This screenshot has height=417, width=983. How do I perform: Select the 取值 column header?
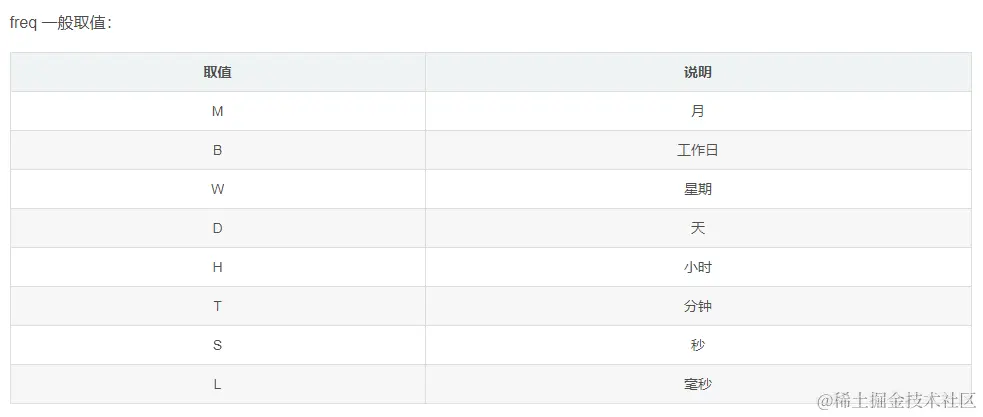click(218, 72)
